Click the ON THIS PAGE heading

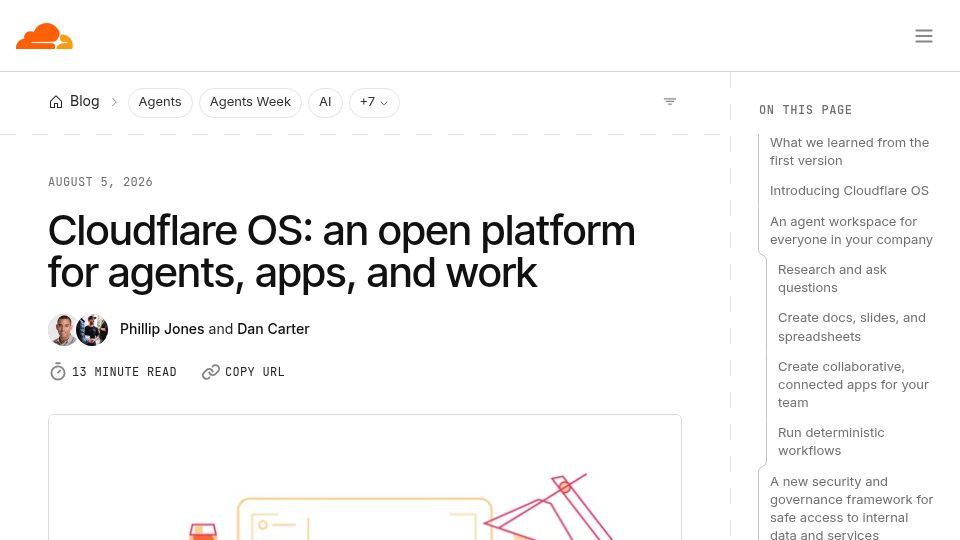tap(805, 110)
